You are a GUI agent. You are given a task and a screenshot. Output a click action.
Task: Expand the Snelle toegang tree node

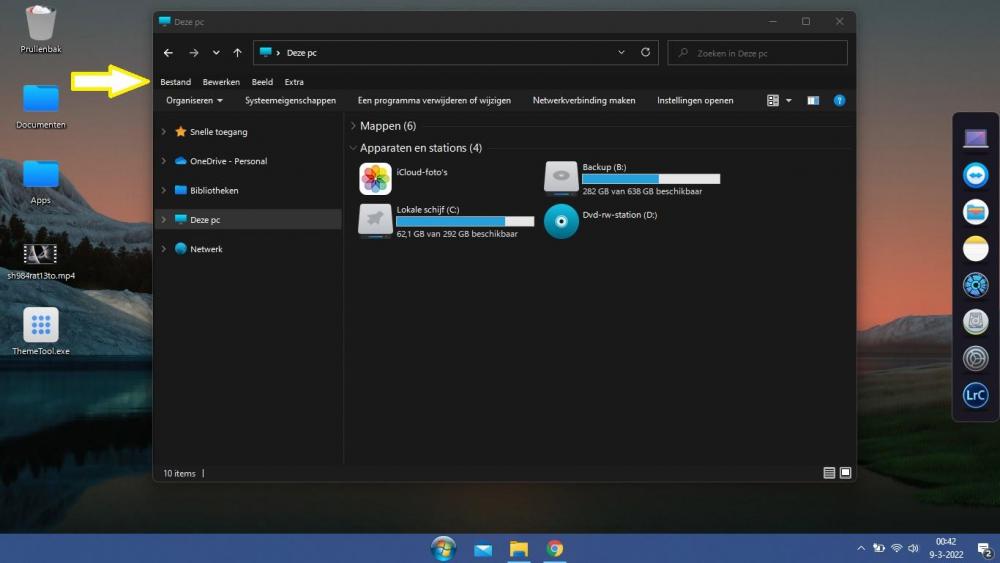(x=164, y=132)
